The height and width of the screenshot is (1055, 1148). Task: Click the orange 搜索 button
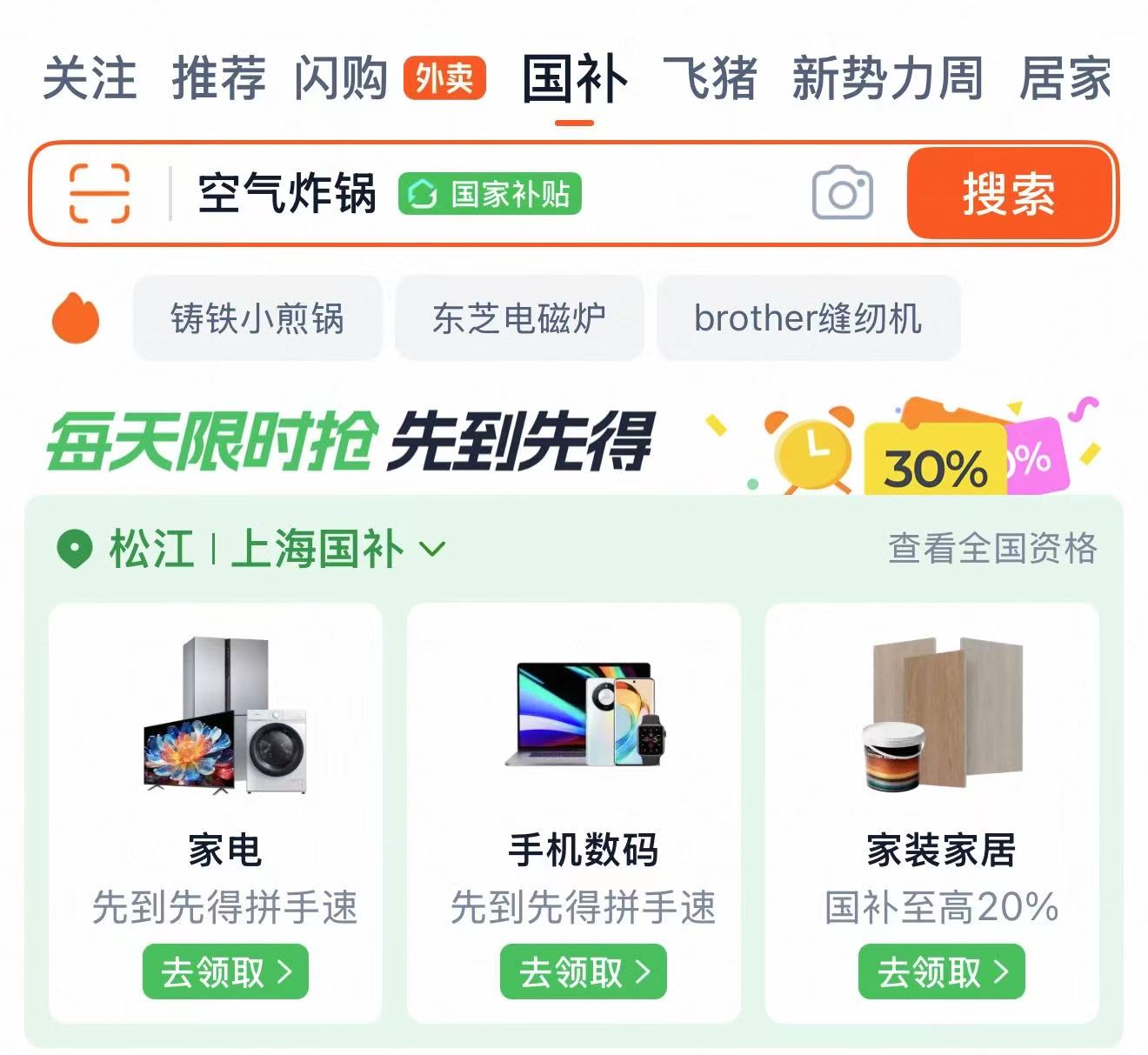click(x=1009, y=193)
